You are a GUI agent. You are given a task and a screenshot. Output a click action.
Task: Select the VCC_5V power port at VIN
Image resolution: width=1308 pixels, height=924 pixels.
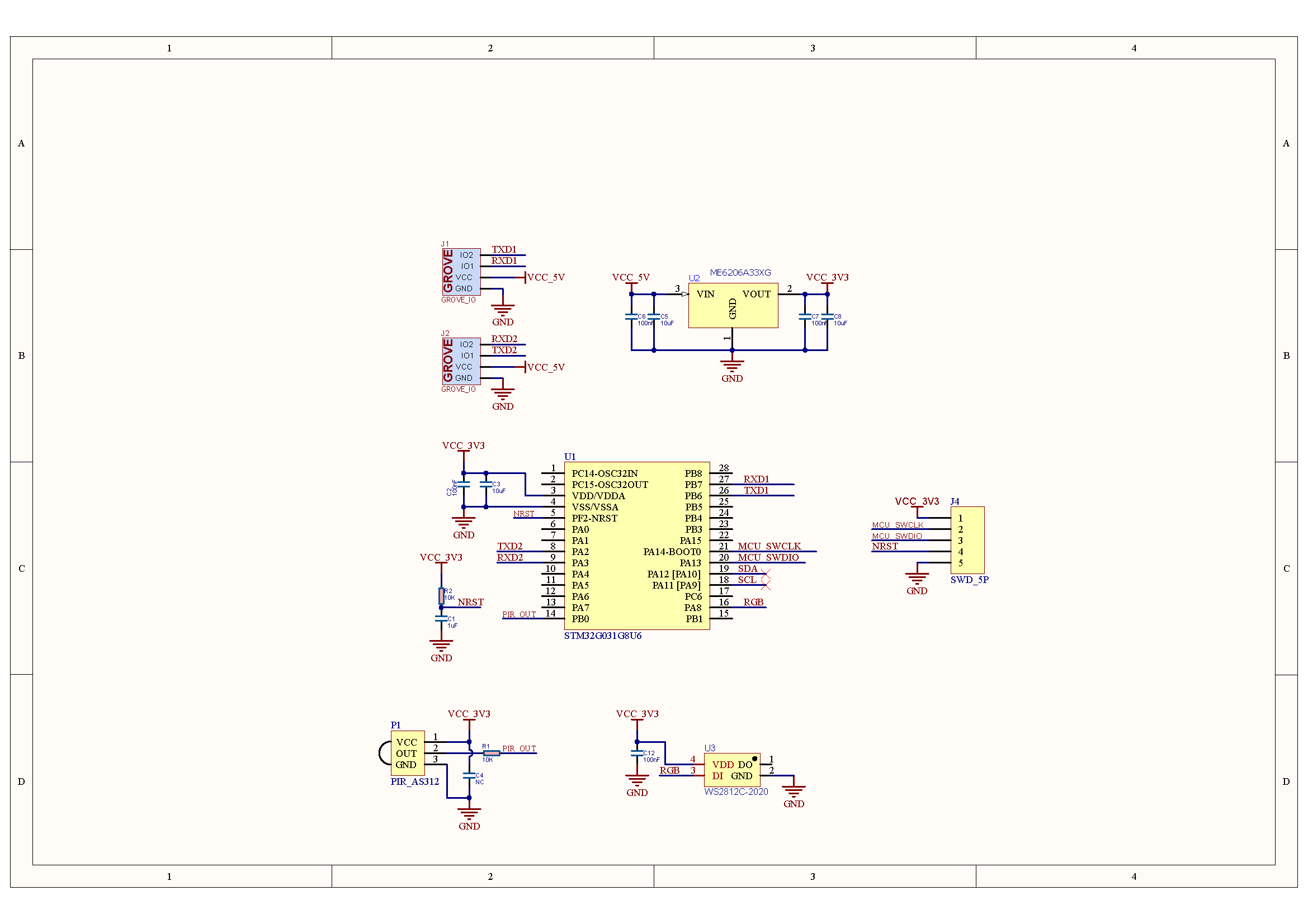(631, 278)
